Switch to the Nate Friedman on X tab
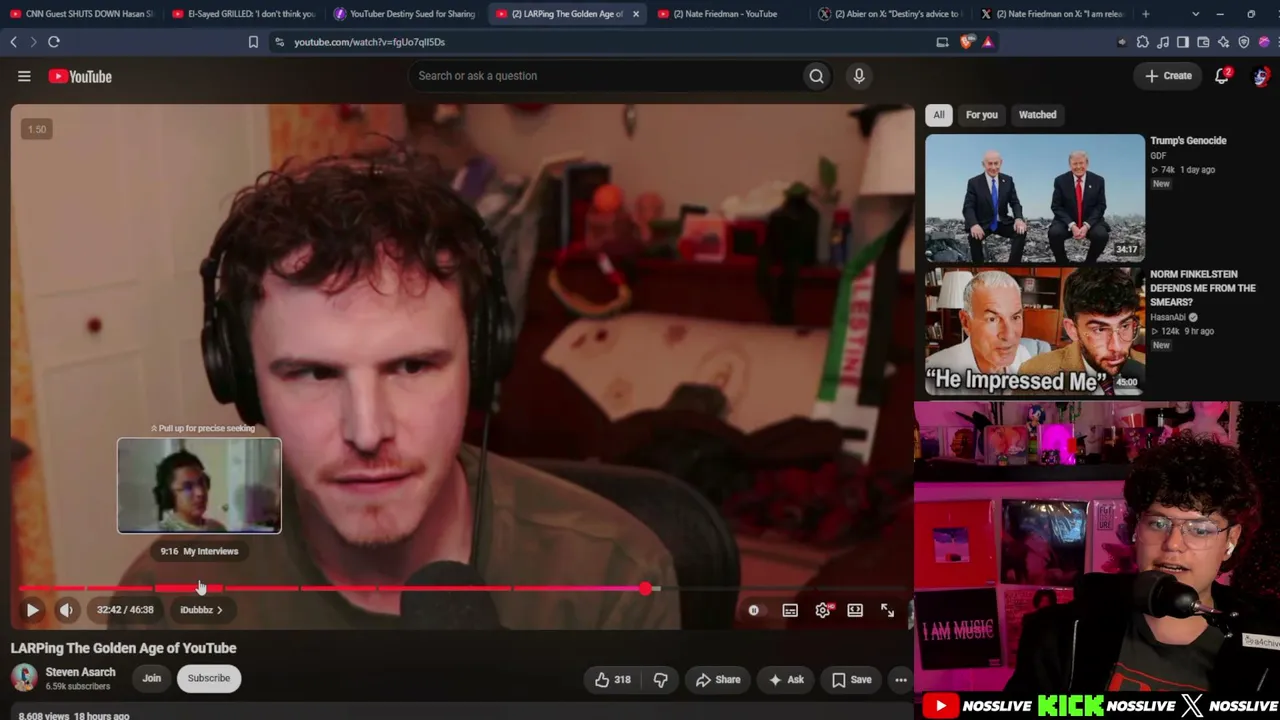This screenshot has width=1280, height=720. pyautogui.click(x=1052, y=14)
